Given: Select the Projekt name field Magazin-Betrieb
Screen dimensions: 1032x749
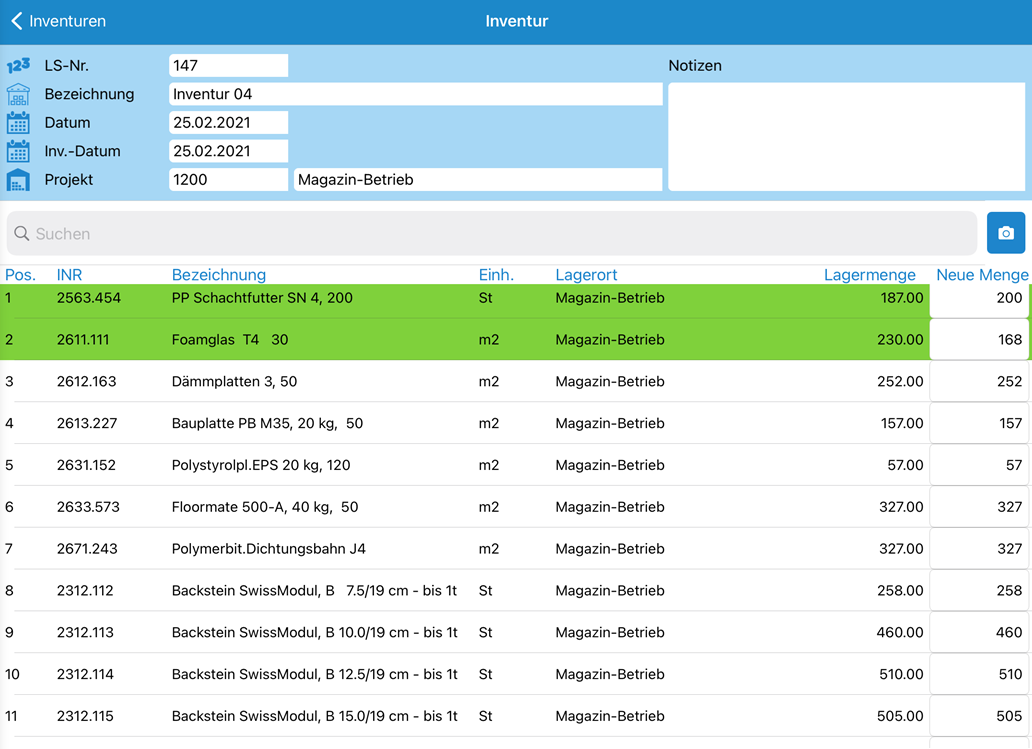Looking at the screenshot, I should click(478, 180).
